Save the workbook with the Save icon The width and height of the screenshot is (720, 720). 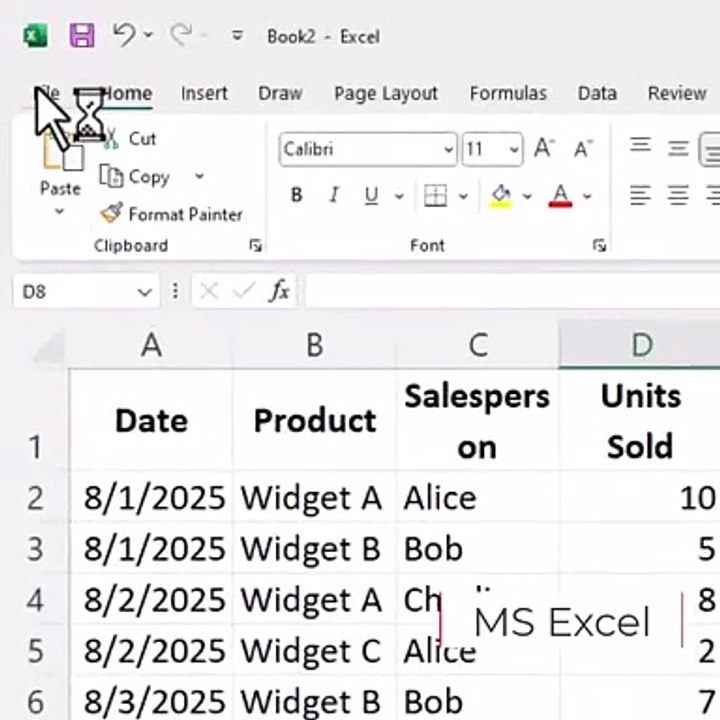coord(82,35)
